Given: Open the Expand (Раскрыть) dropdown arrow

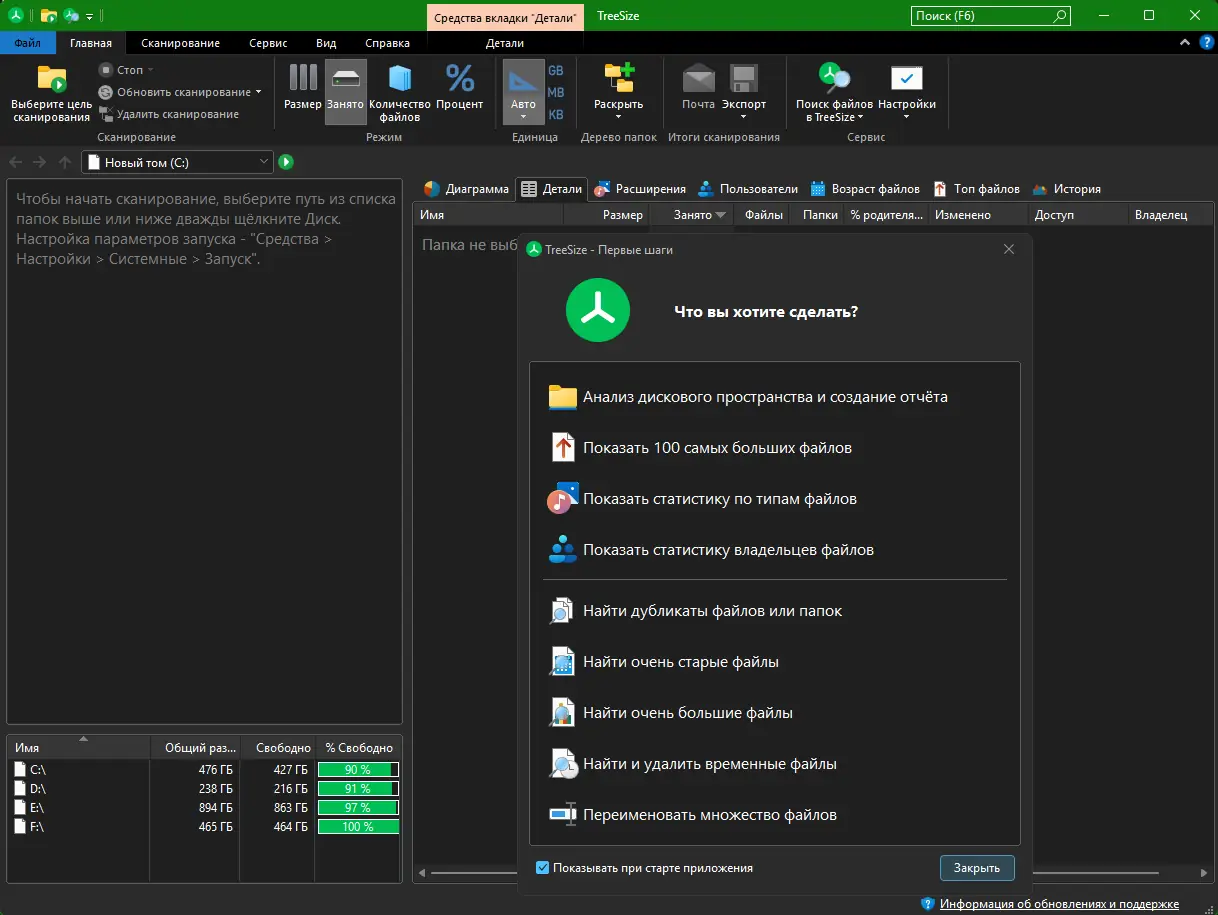Looking at the screenshot, I should [619, 117].
